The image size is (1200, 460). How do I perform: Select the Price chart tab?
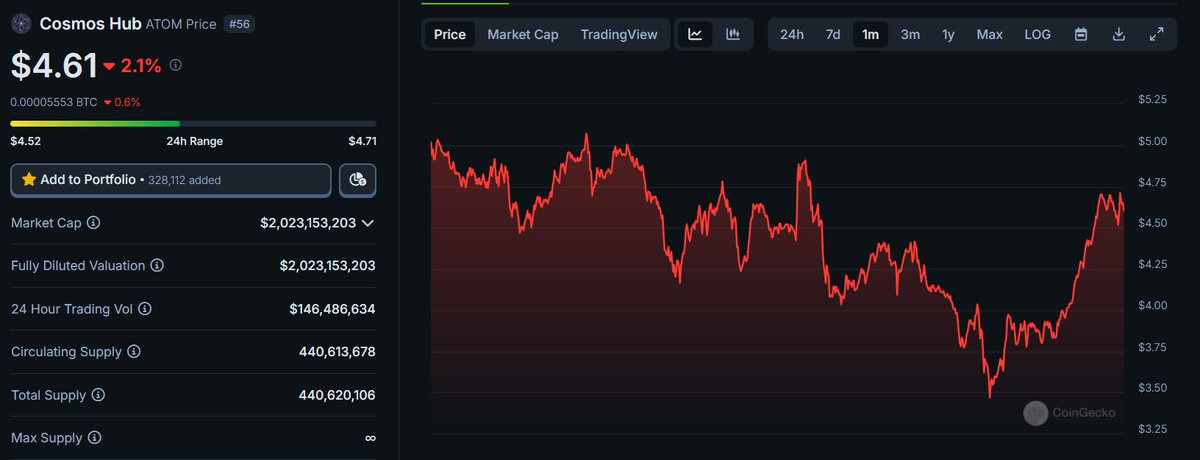coord(450,34)
